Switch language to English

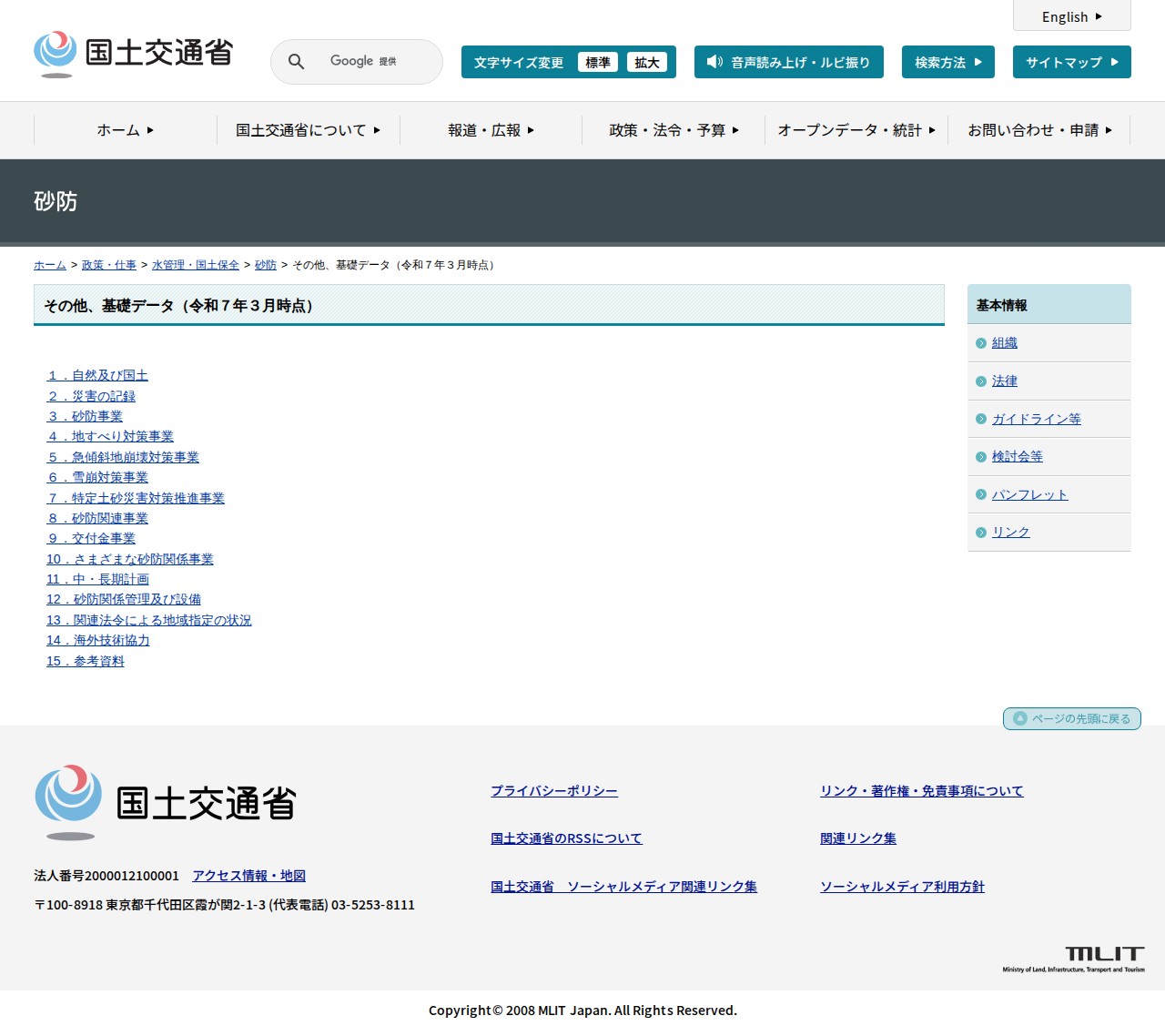tap(1072, 16)
